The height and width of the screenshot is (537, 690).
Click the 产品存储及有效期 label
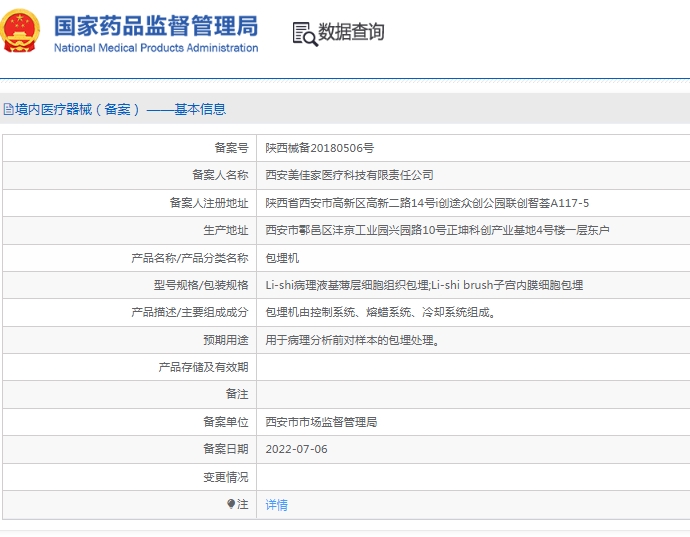pos(203,367)
